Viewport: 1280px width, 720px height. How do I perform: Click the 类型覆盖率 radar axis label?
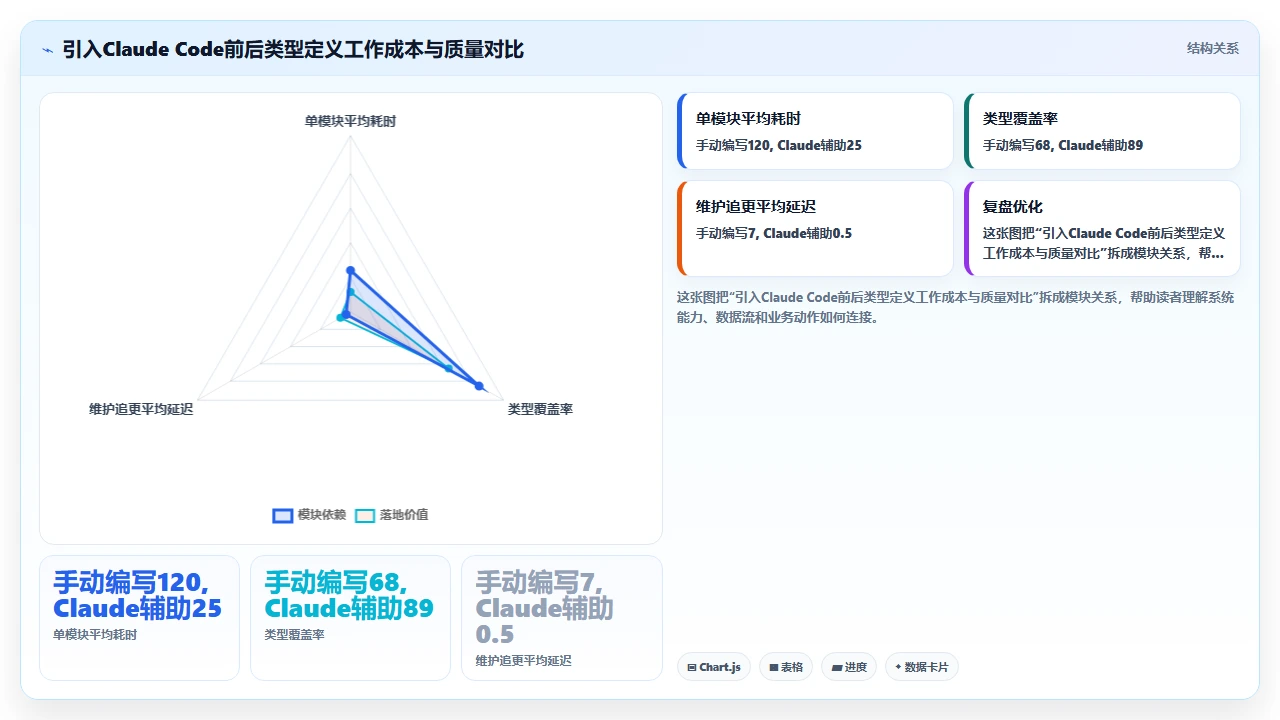pos(540,409)
